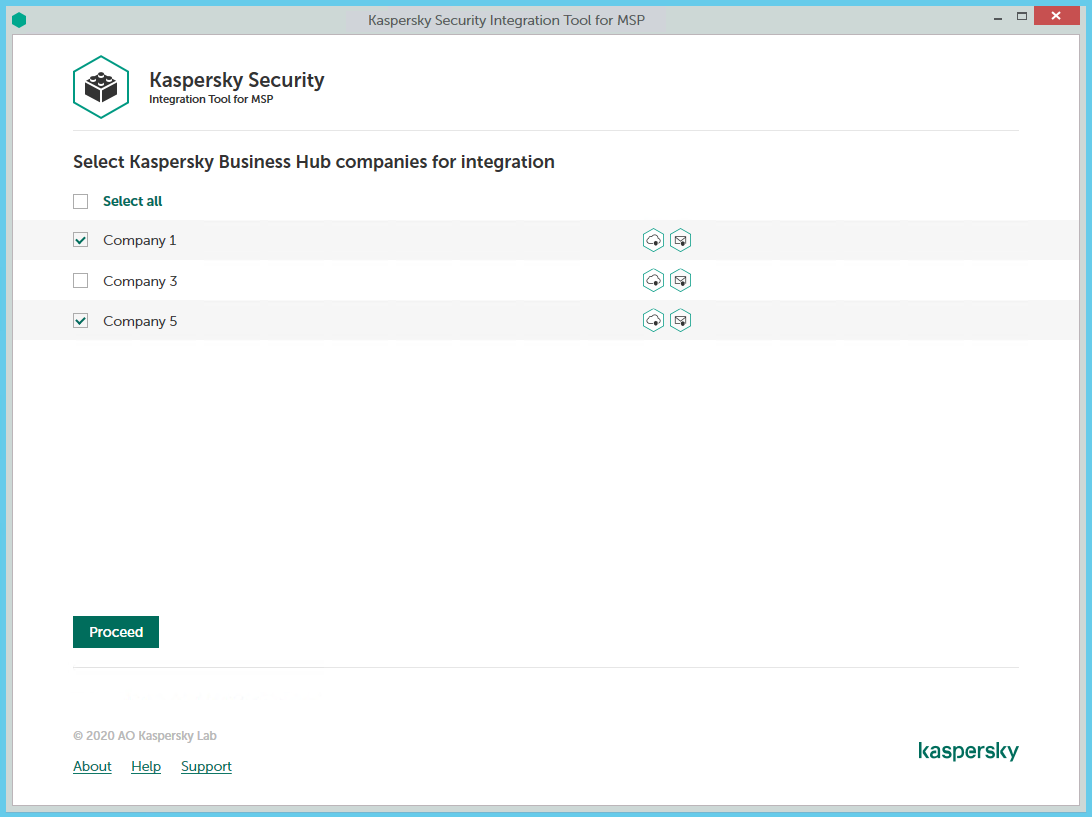1092x817 pixels.
Task: Follow the Support link
Action: [x=206, y=766]
